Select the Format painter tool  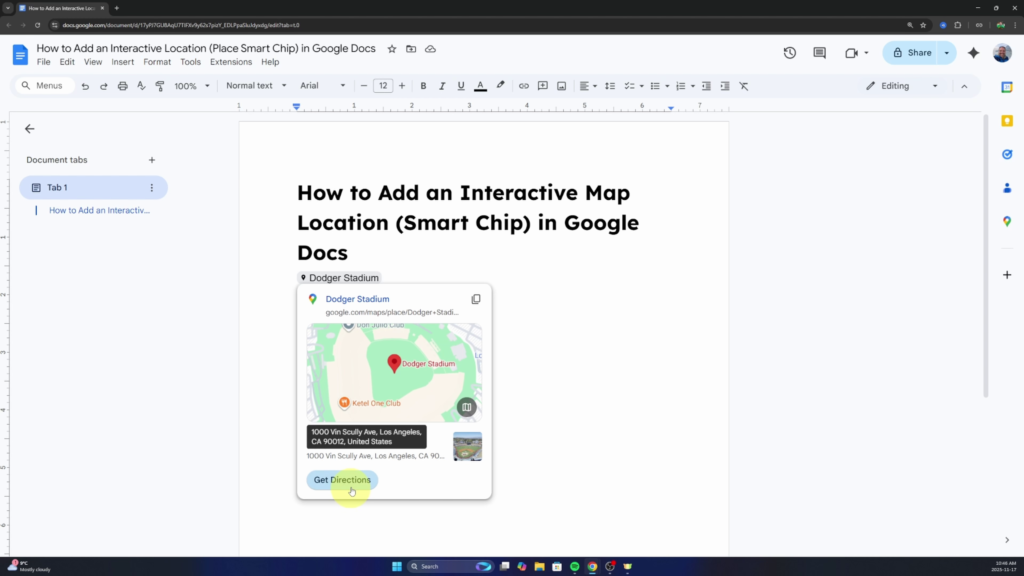tap(160, 85)
